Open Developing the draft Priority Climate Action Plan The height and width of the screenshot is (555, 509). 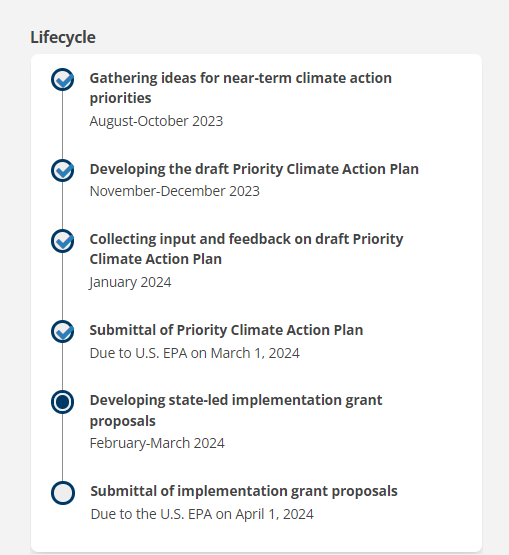(x=254, y=169)
